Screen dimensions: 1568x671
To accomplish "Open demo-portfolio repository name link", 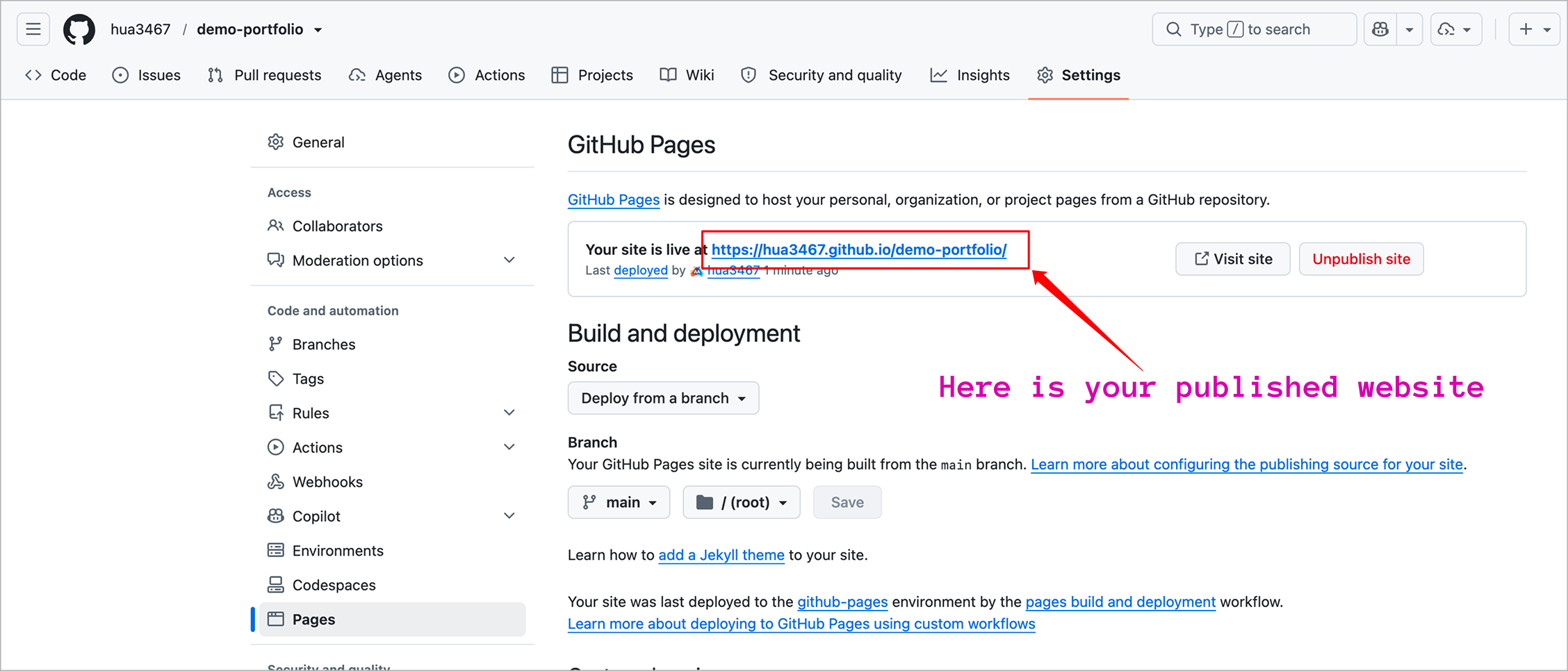I will [x=250, y=29].
